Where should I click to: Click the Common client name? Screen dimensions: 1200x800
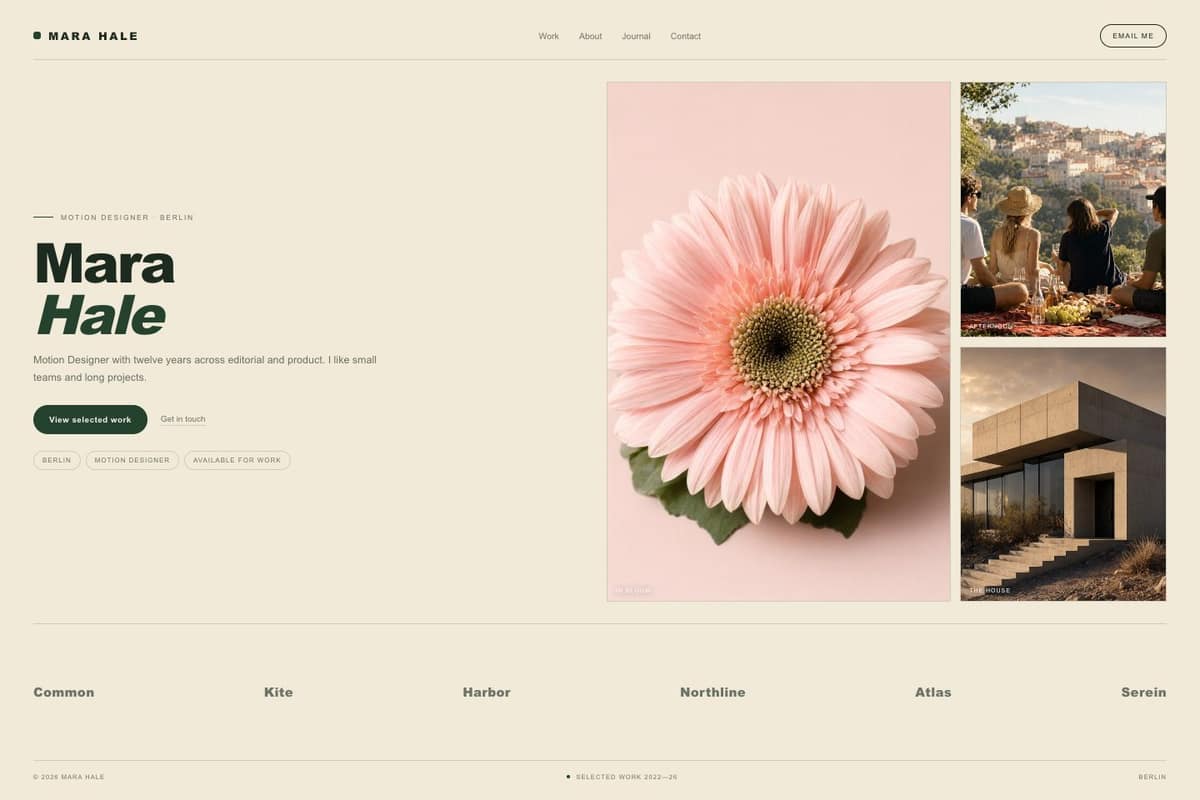pyautogui.click(x=64, y=692)
